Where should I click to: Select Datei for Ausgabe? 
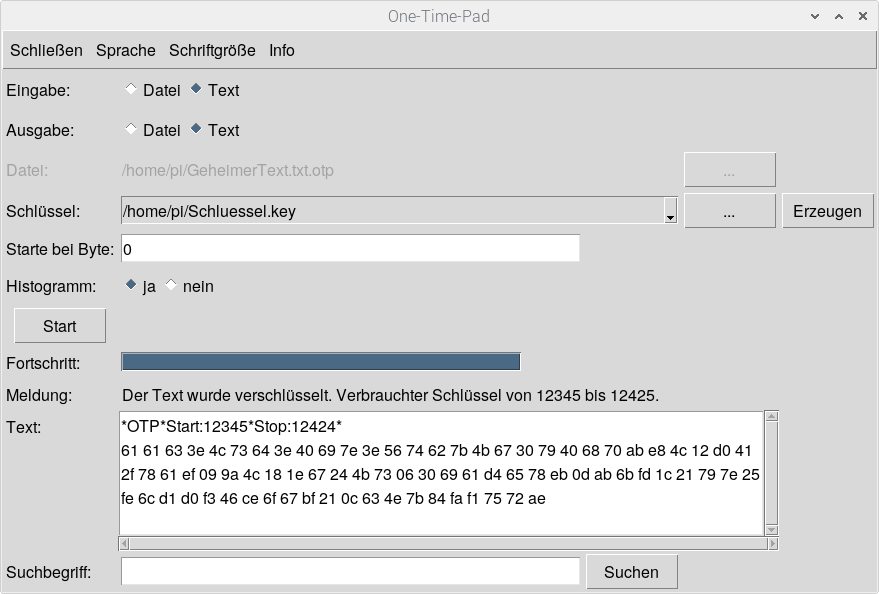click(131, 130)
